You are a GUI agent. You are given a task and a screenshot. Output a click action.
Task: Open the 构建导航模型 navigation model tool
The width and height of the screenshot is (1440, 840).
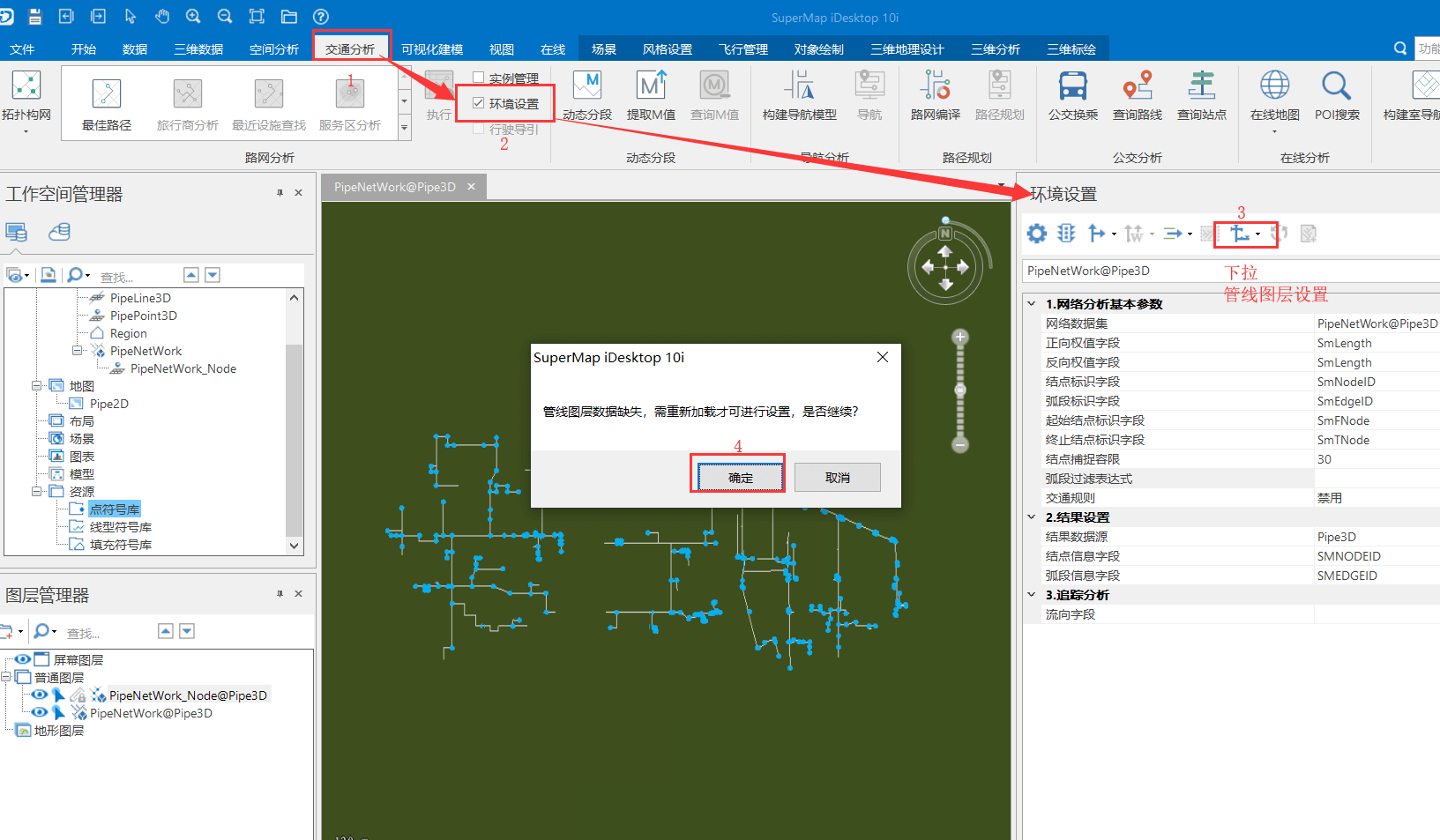(x=800, y=96)
